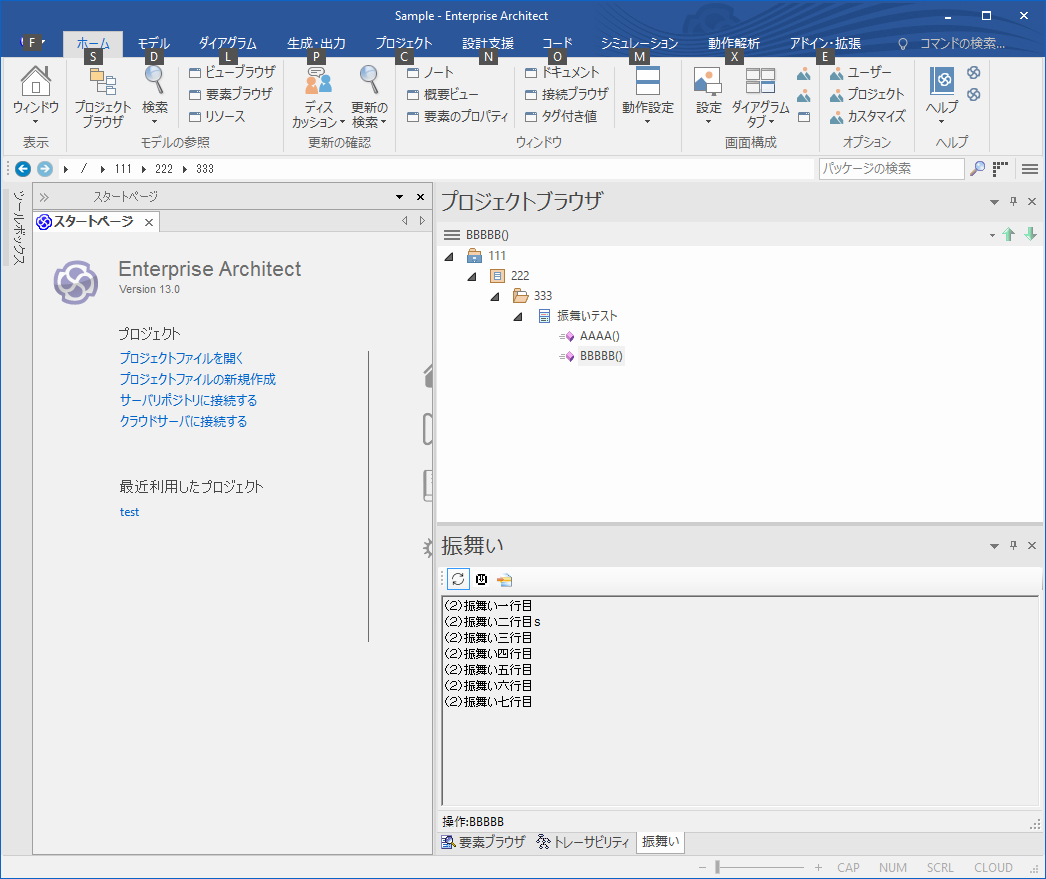Image resolution: width=1046 pixels, height=879 pixels.
Task: Open the Project Browser hamburger menu icon
Action: point(452,235)
